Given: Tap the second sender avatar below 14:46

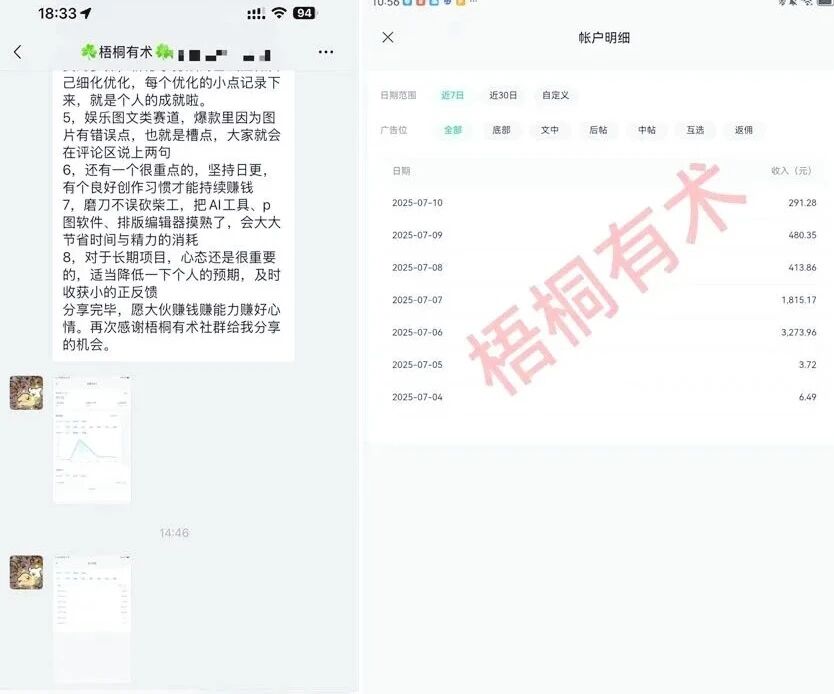Looking at the screenshot, I should coord(26,572).
